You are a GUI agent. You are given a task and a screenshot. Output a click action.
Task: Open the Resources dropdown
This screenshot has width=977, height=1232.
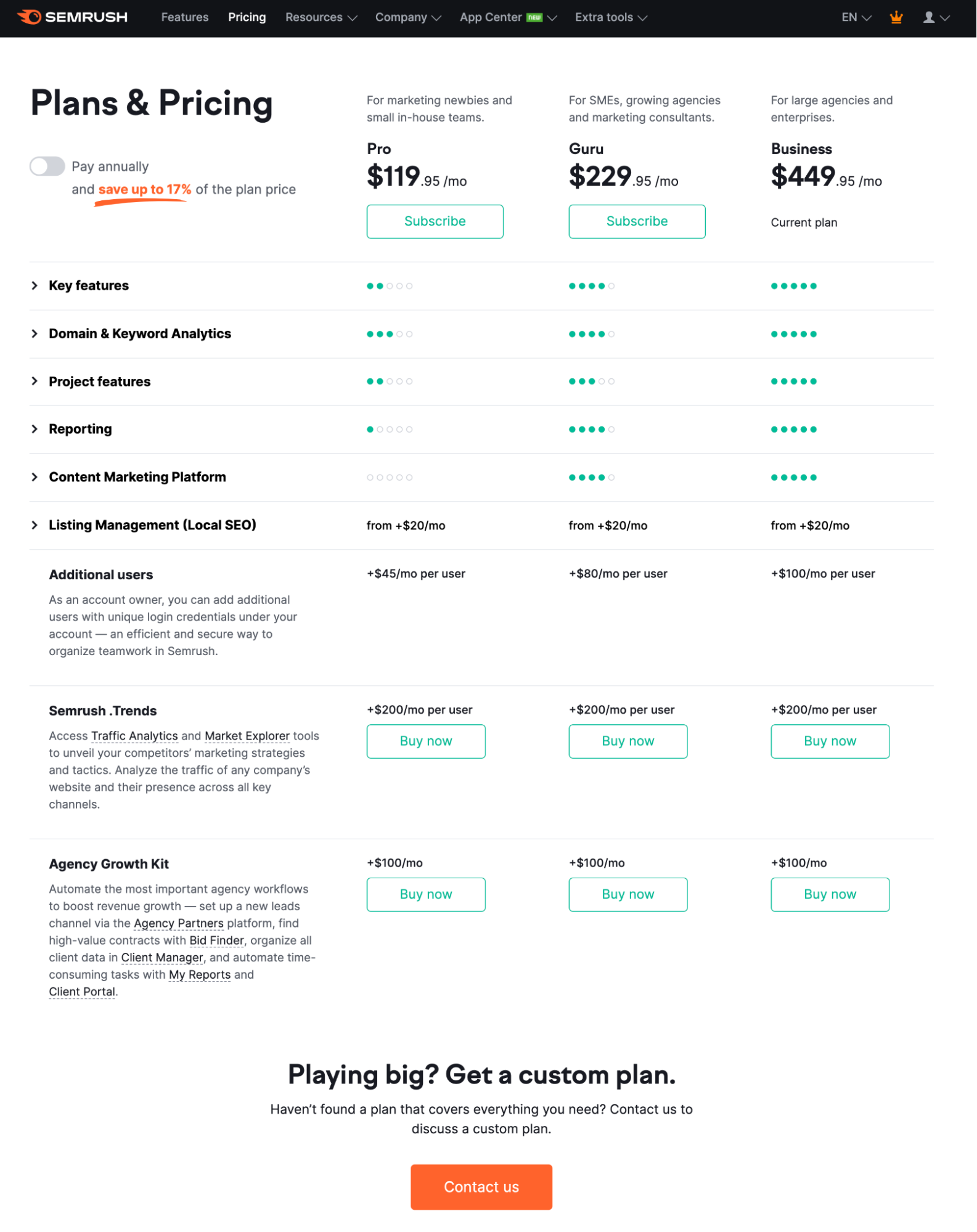click(x=315, y=17)
